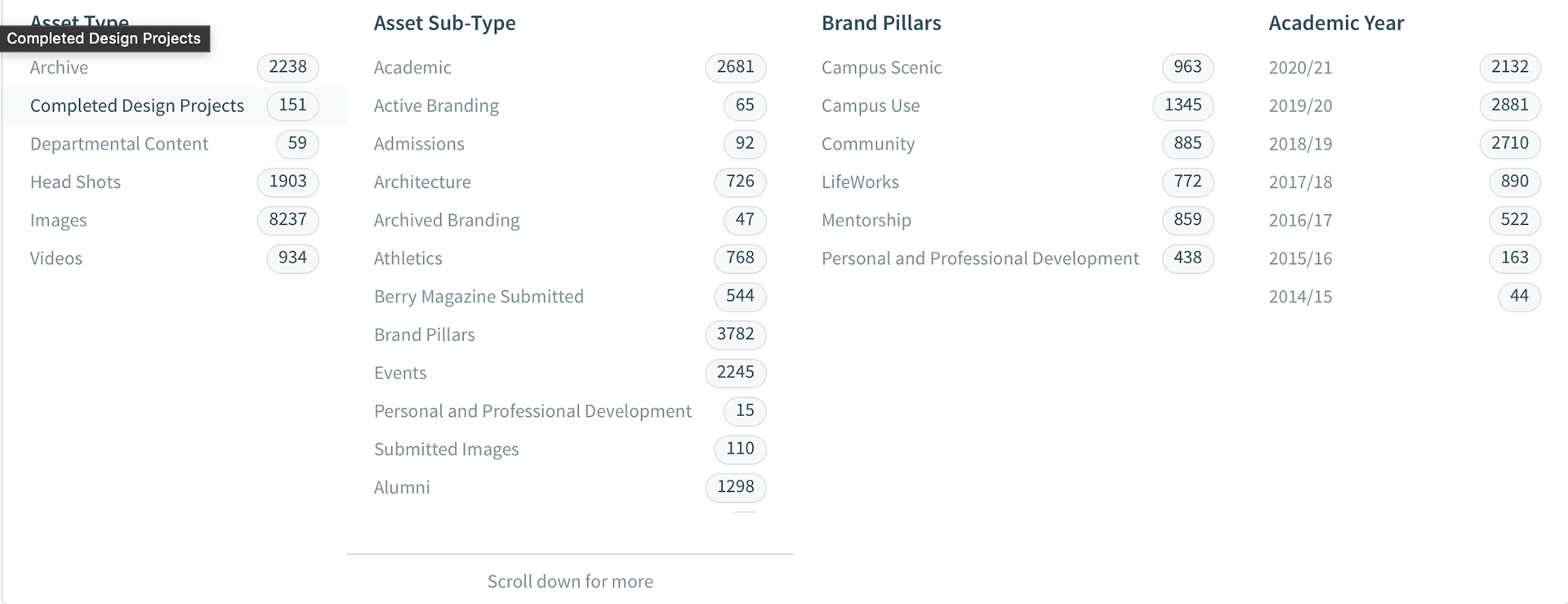Open the Images asset type filter
1568x604 pixels.
pos(174,220)
